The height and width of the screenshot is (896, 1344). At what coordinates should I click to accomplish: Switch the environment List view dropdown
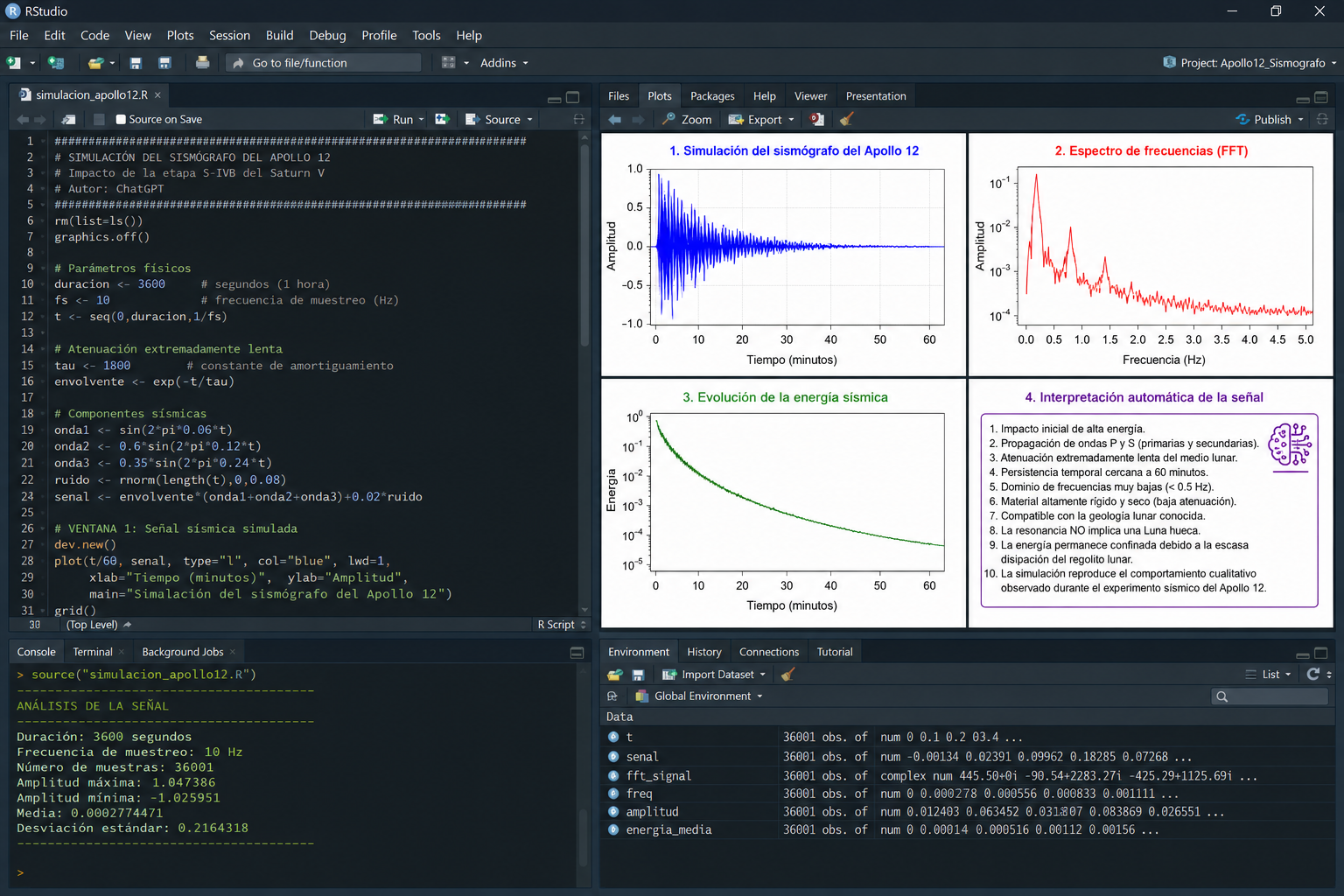pyautogui.click(x=1269, y=675)
